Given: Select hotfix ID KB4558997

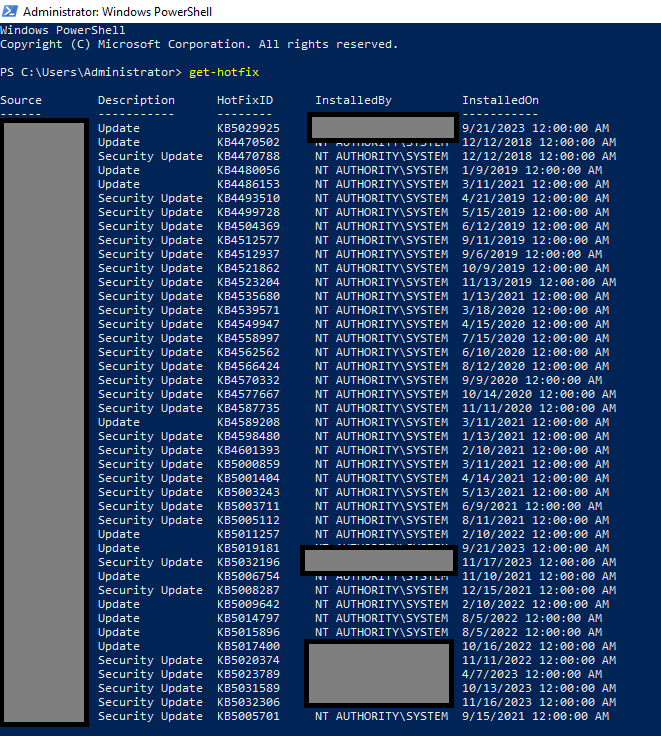Looking at the screenshot, I should coord(248,338).
